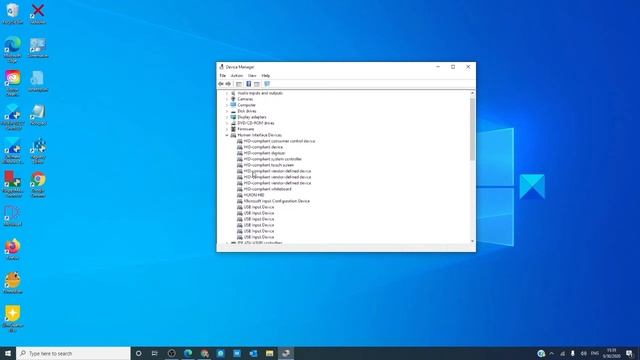Click the scrollbar down arrow in device list
640x360 pixels.
click(x=472, y=241)
